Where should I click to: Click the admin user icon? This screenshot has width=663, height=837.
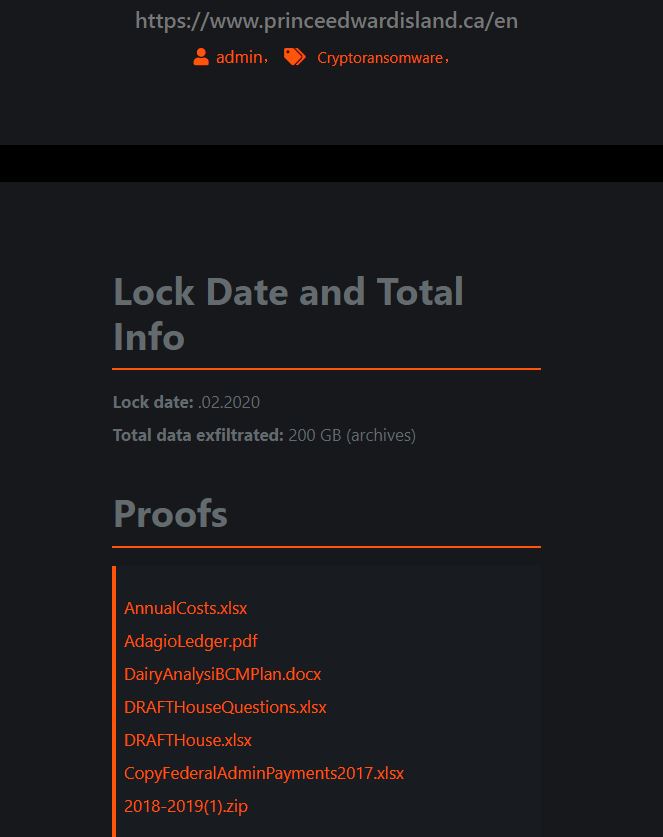click(x=201, y=57)
